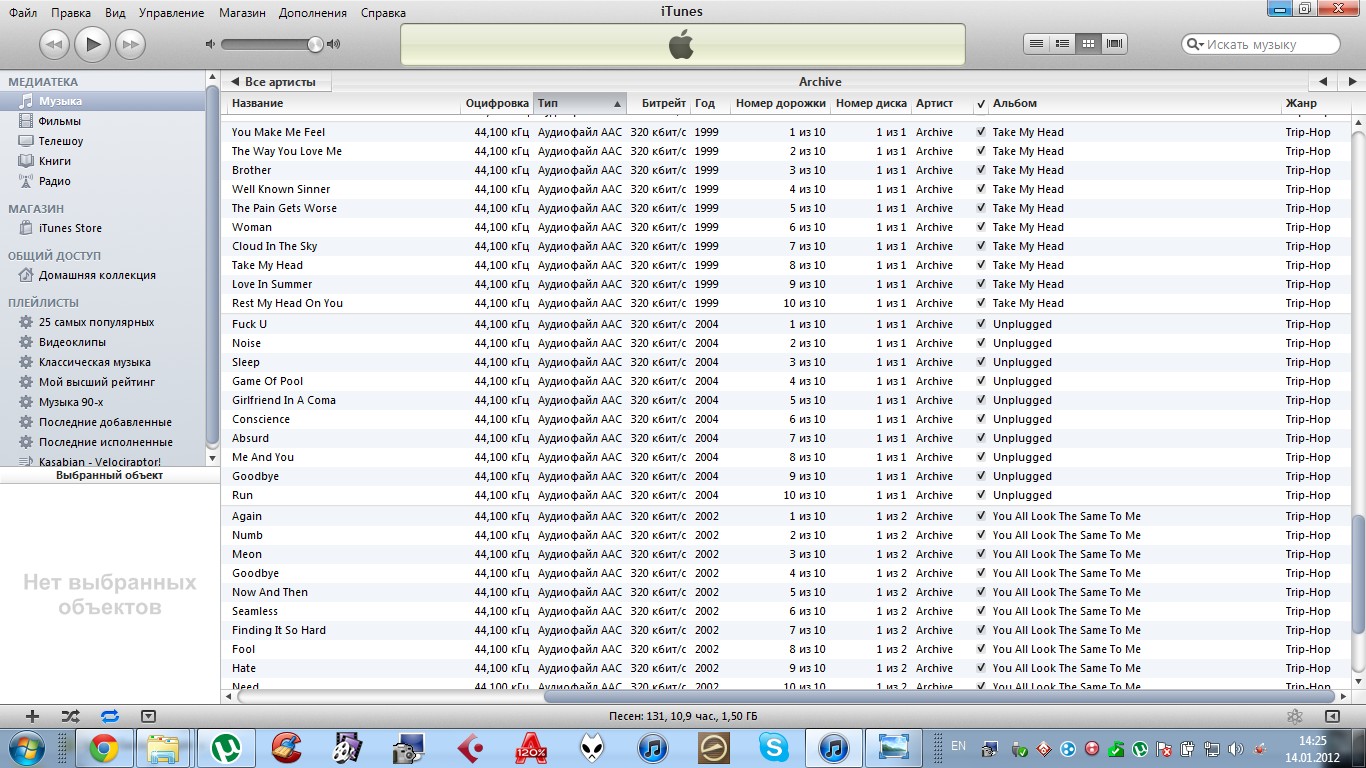1366x768 pixels.
Task: Switch to grid view
Action: pos(1089,44)
